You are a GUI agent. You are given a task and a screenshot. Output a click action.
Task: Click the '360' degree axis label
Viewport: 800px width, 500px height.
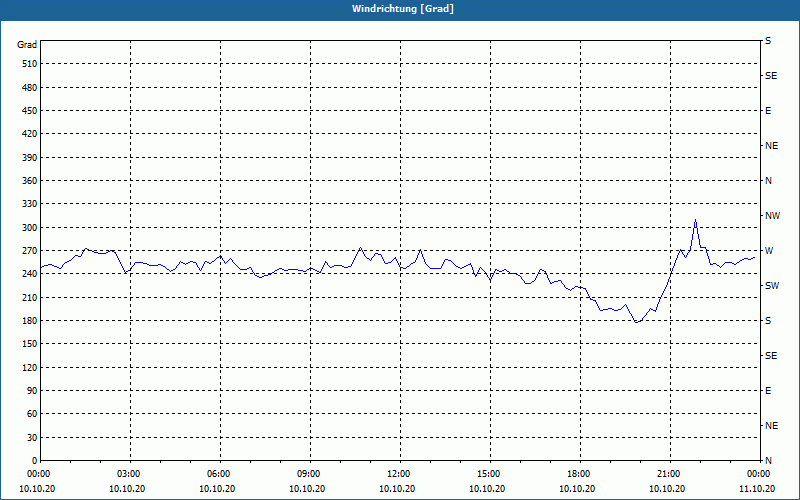30,181
